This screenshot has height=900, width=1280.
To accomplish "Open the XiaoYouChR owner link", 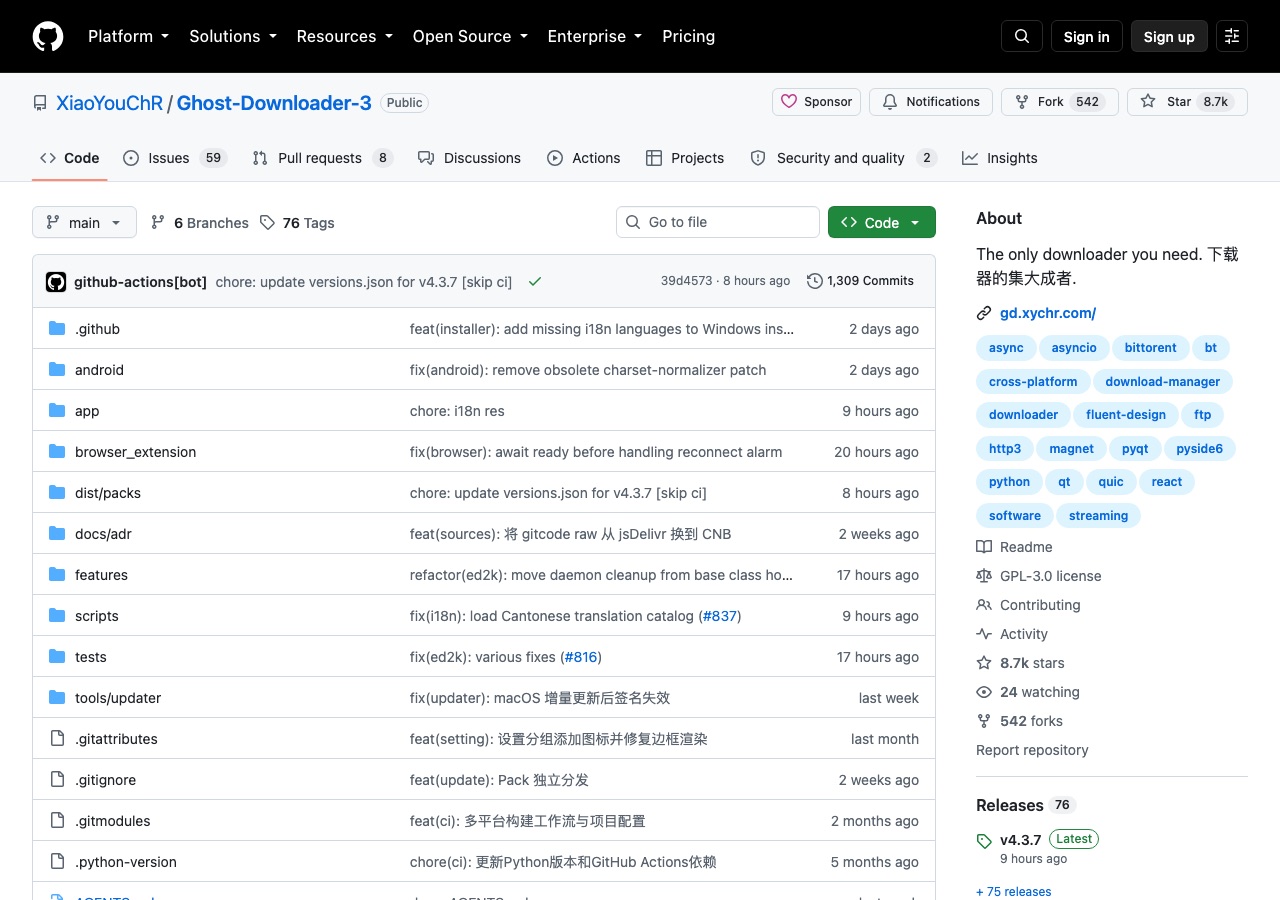I will click(x=109, y=103).
